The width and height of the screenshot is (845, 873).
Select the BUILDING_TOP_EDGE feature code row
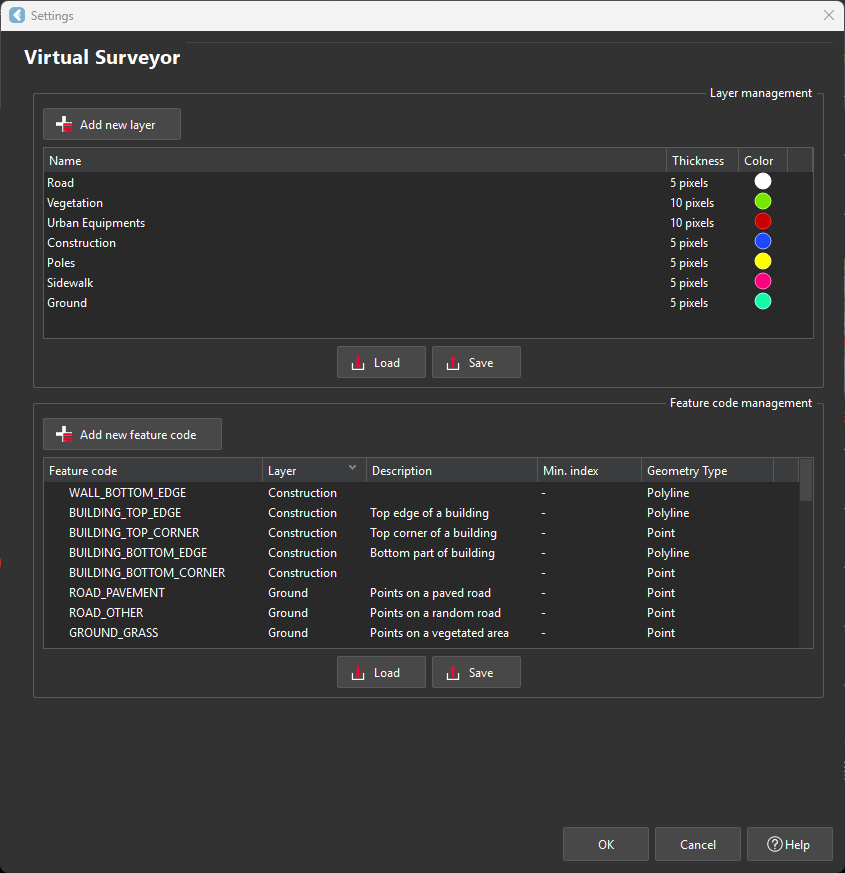coord(125,513)
